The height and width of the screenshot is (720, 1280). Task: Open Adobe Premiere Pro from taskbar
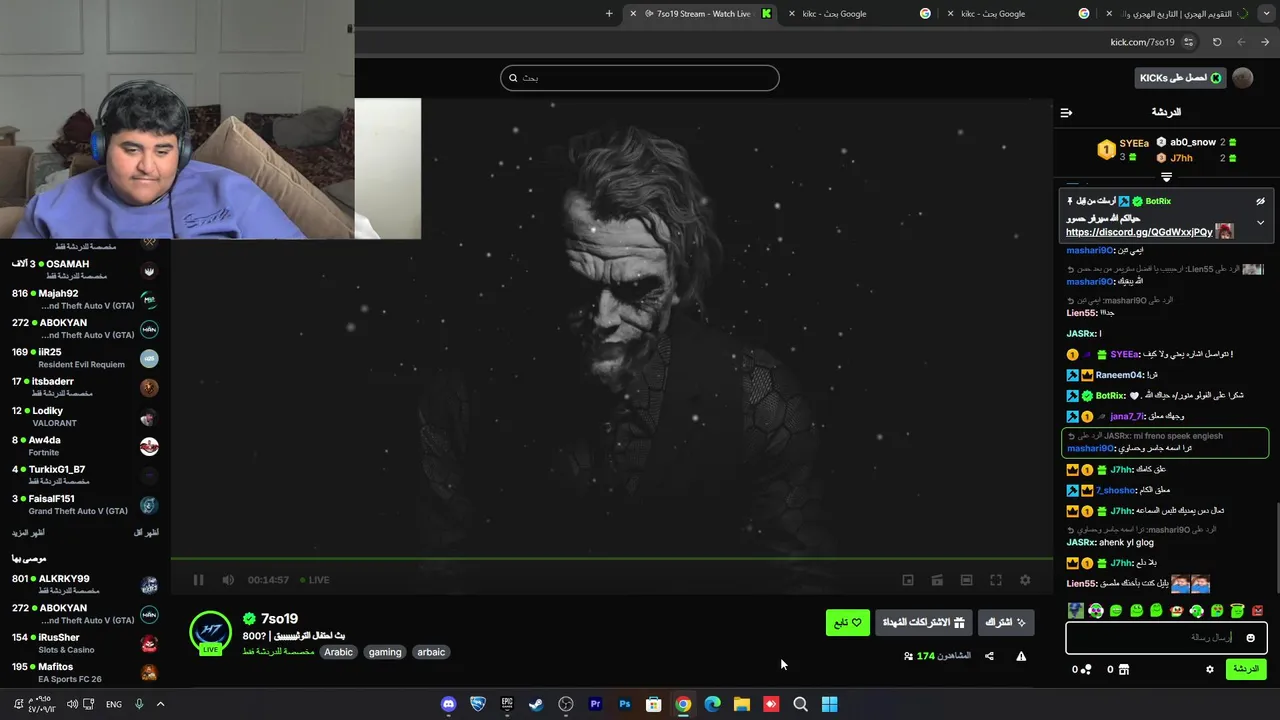595,704
